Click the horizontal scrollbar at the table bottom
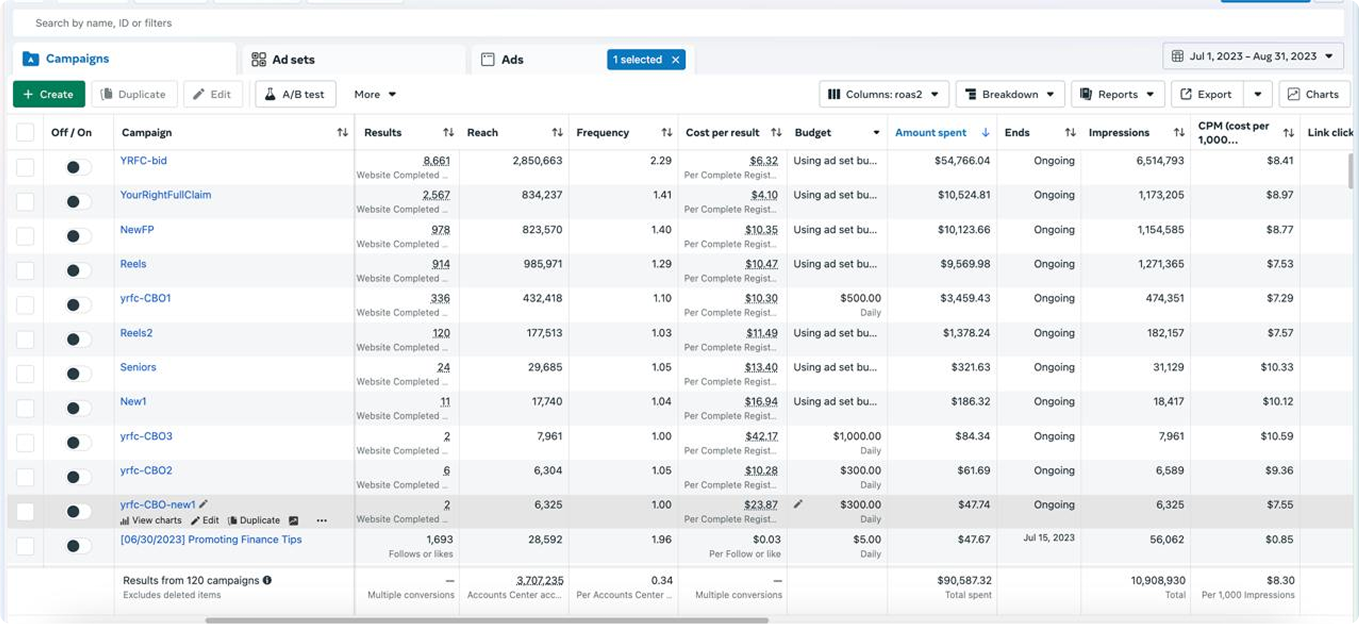 pos(487,620)
